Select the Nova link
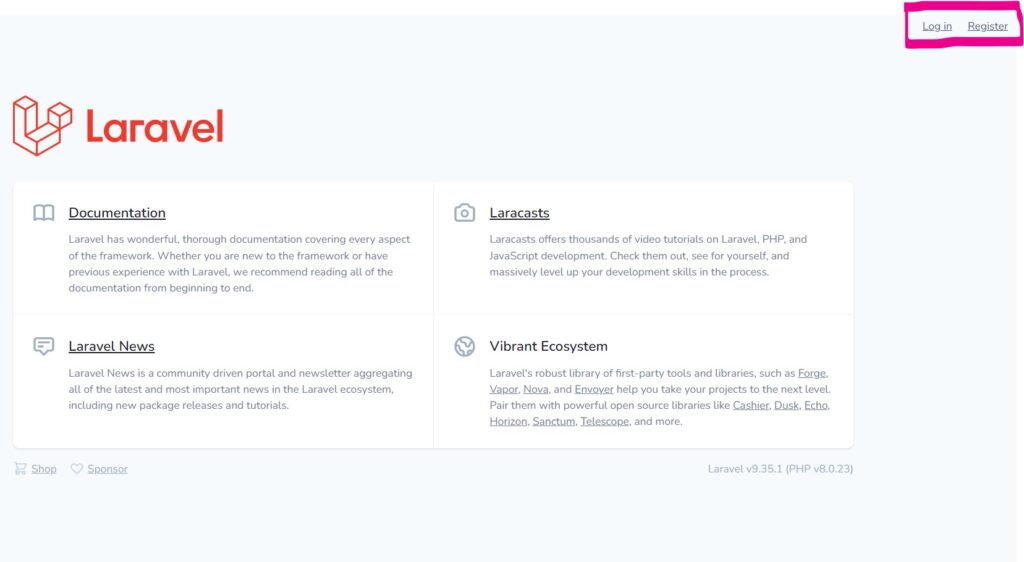The height and width of the screenshot is (562, 1024). coord(535,389)
